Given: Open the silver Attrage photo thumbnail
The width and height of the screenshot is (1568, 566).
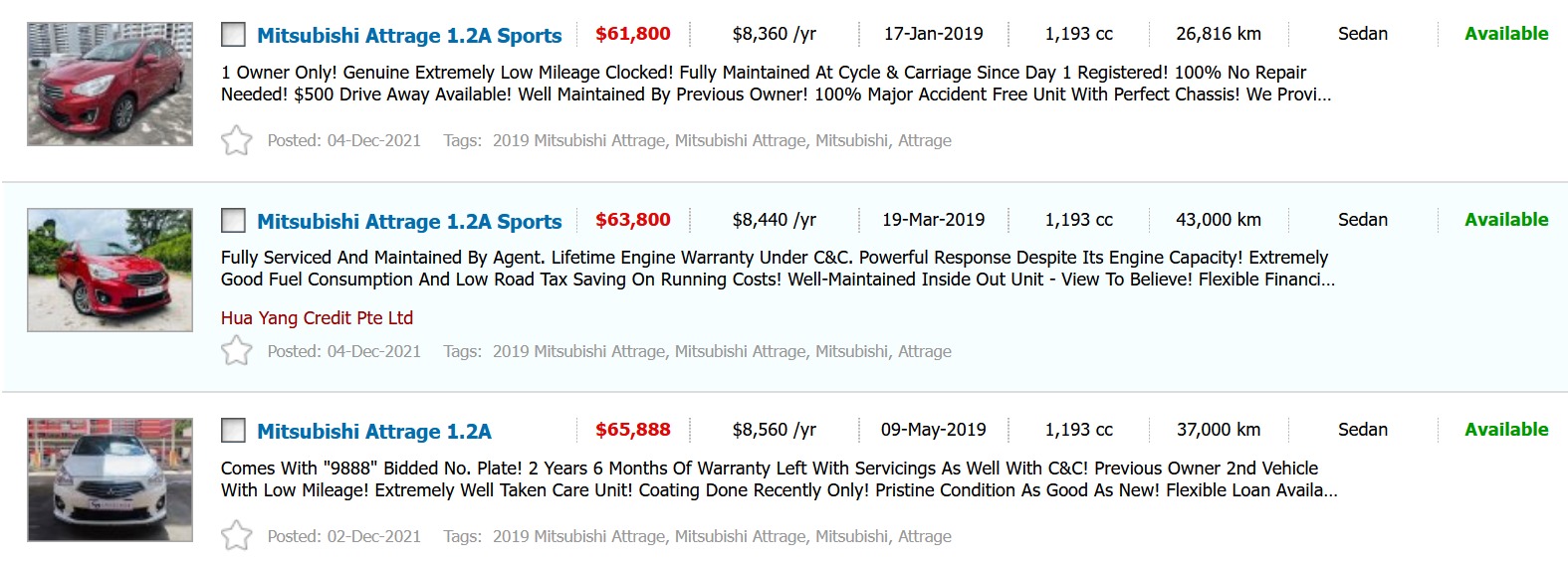Looking at the screenshot, I should click(x=110, y=479).
